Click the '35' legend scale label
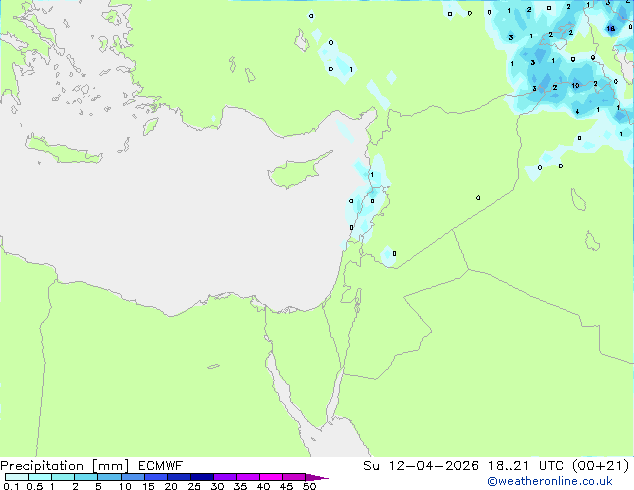 tap(240, 486)
